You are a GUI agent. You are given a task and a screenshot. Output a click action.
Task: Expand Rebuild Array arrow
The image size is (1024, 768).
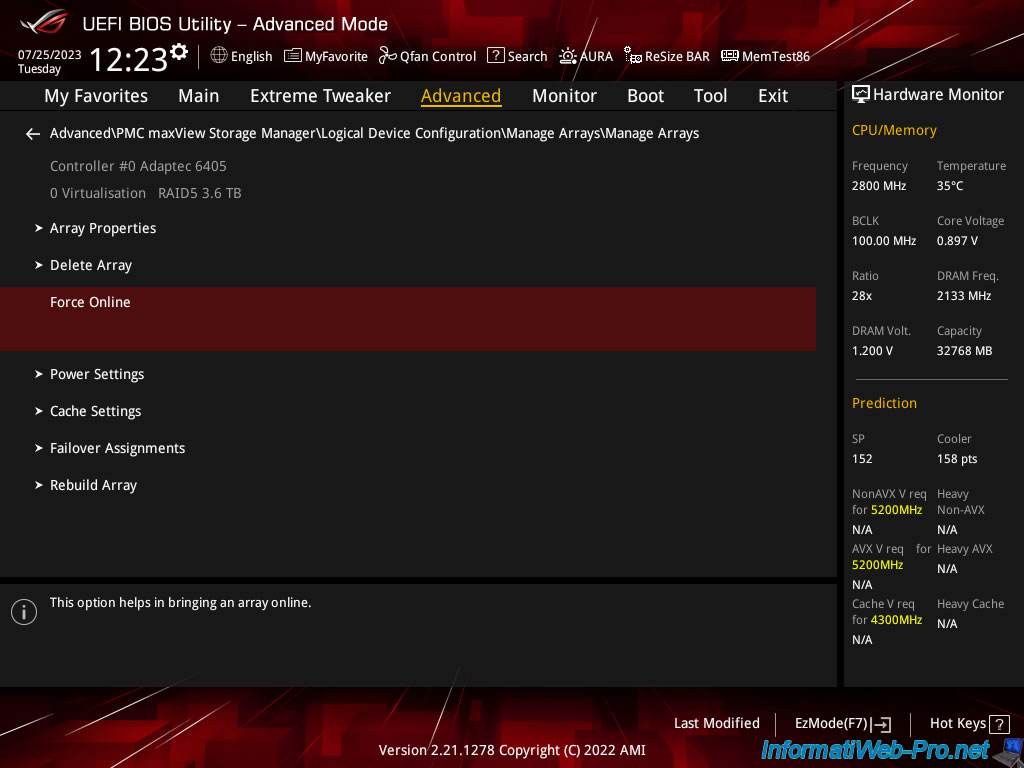(x=39, y=485)
